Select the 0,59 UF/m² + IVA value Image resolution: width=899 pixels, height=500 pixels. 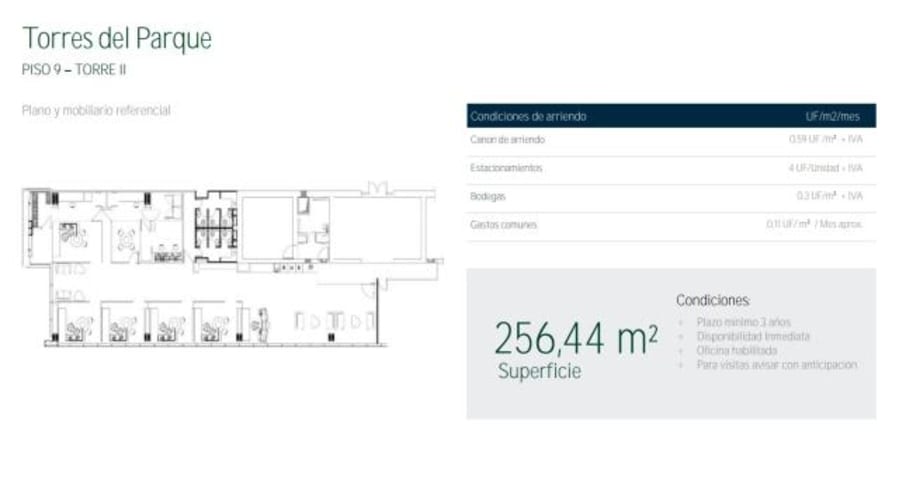click(825, 140)
